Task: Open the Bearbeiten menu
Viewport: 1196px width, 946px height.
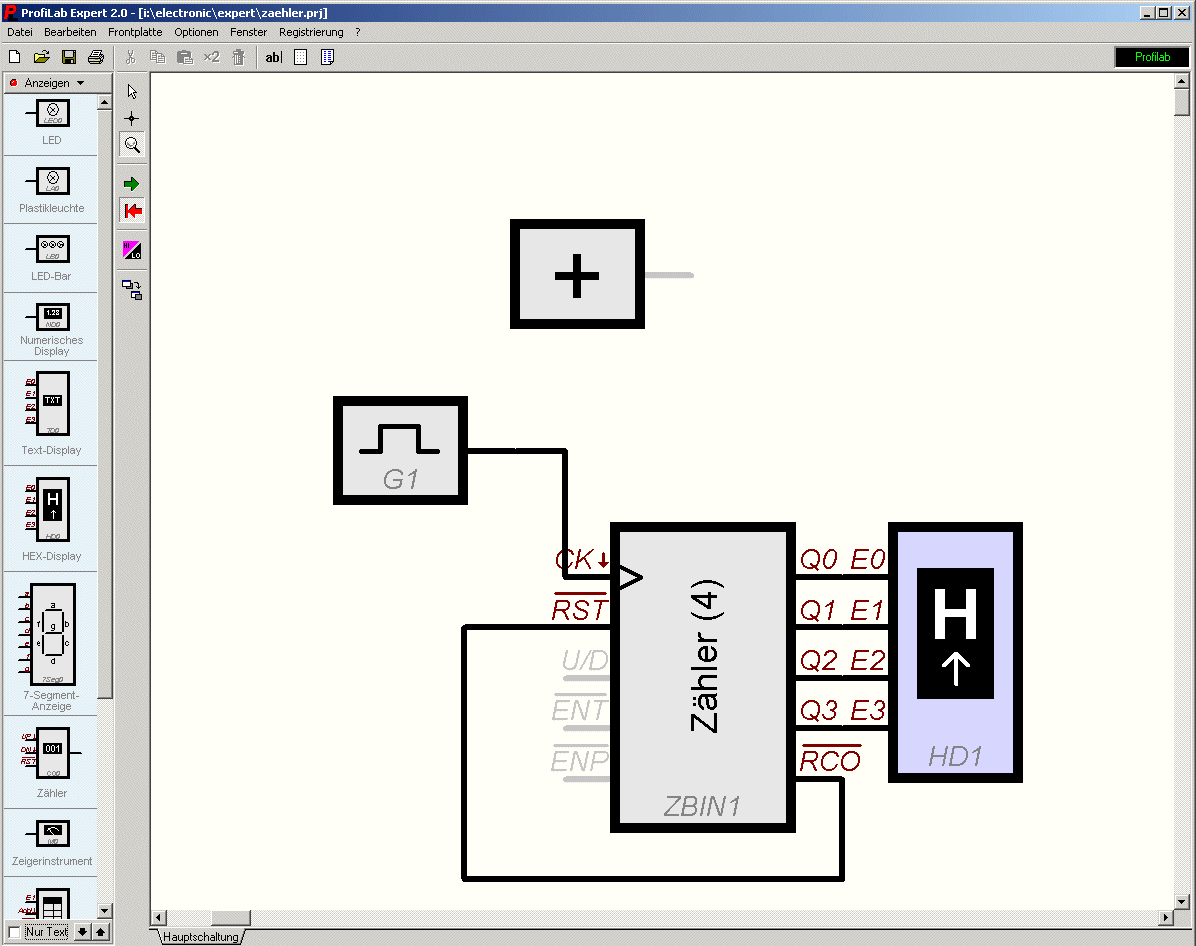Action: pos(70,32)
